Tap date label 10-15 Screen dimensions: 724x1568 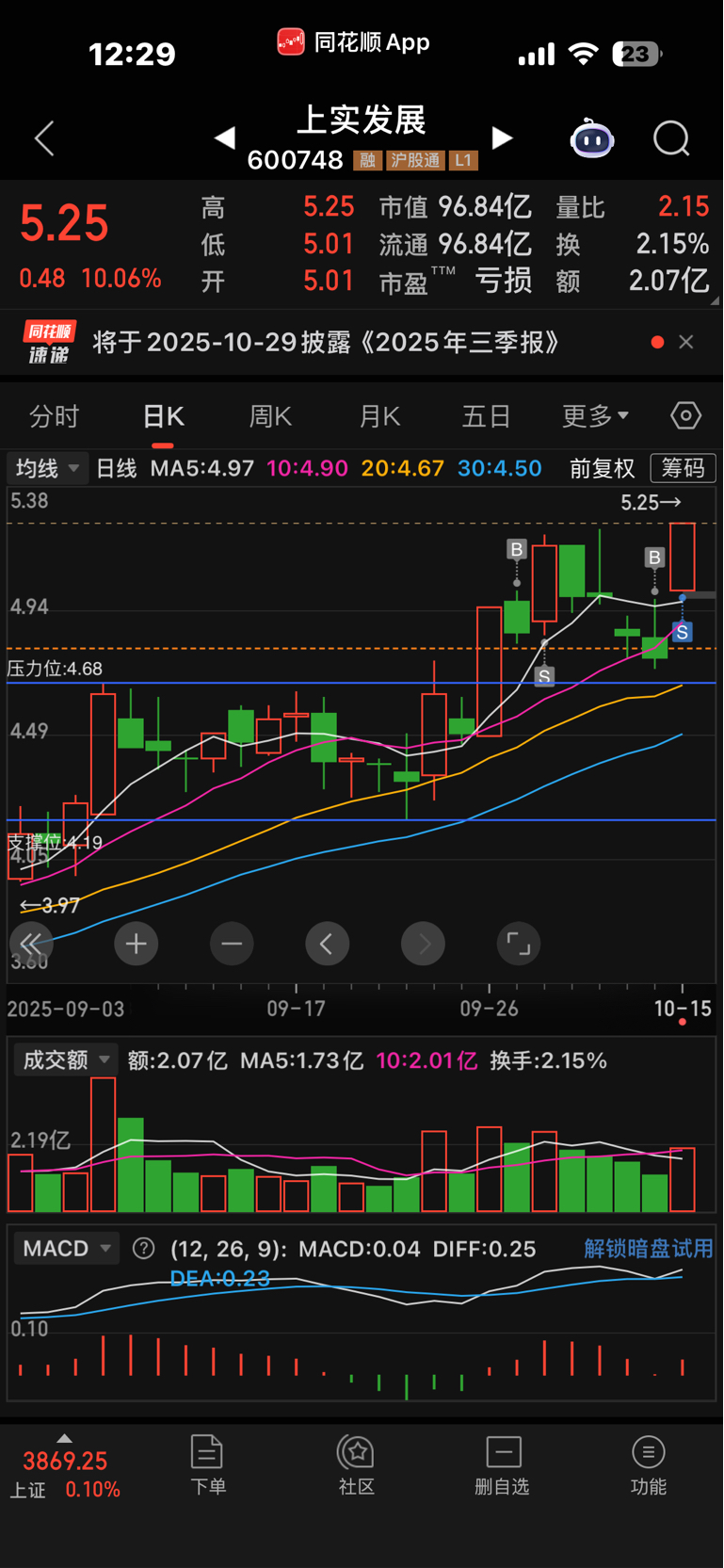tap(683, 1009)
